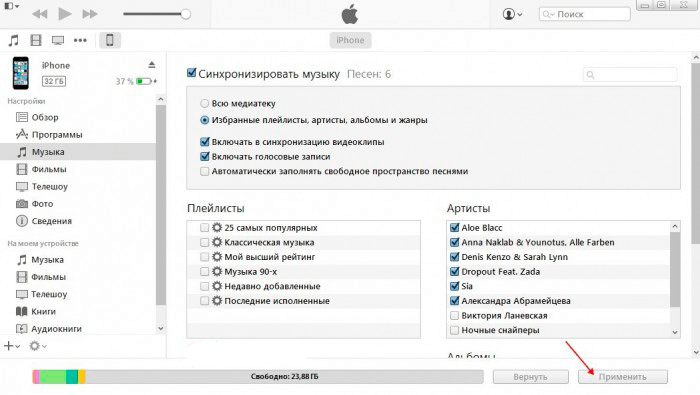Open Фото settings item

(x=35, y=204)
